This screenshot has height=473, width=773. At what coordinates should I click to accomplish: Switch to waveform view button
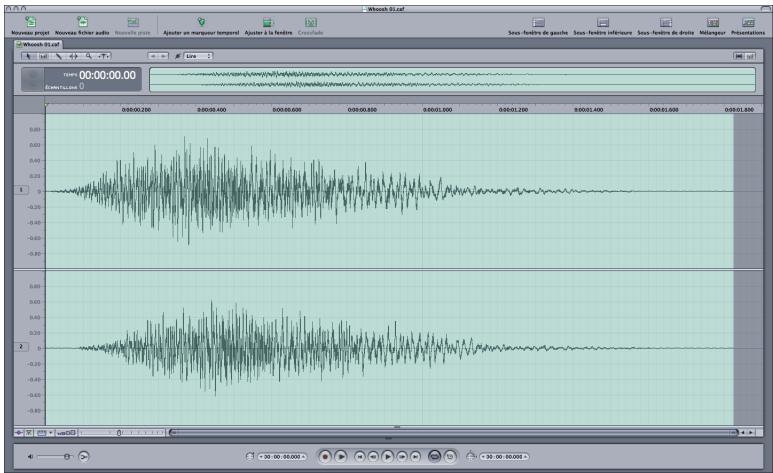click(738, 56)
